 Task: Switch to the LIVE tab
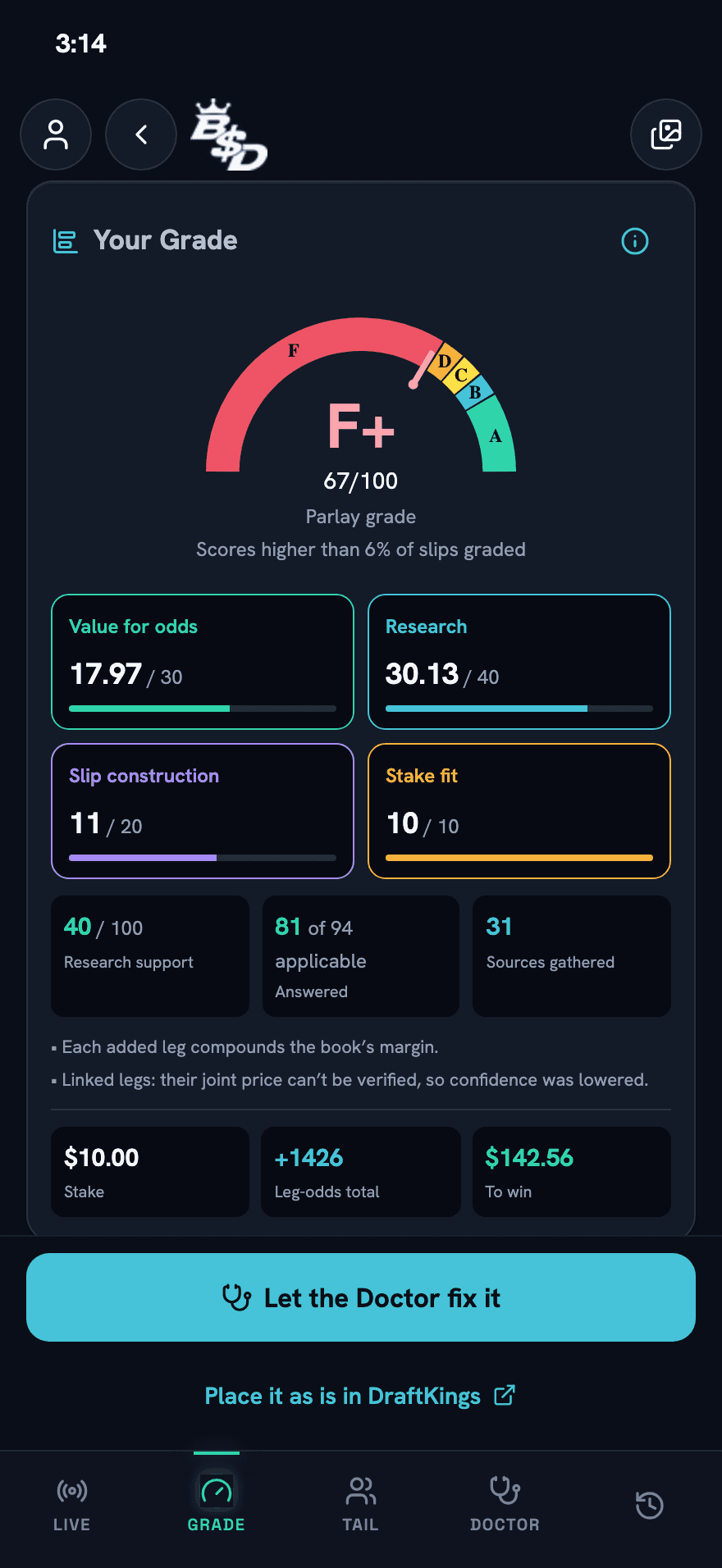tap(72, 1505)
